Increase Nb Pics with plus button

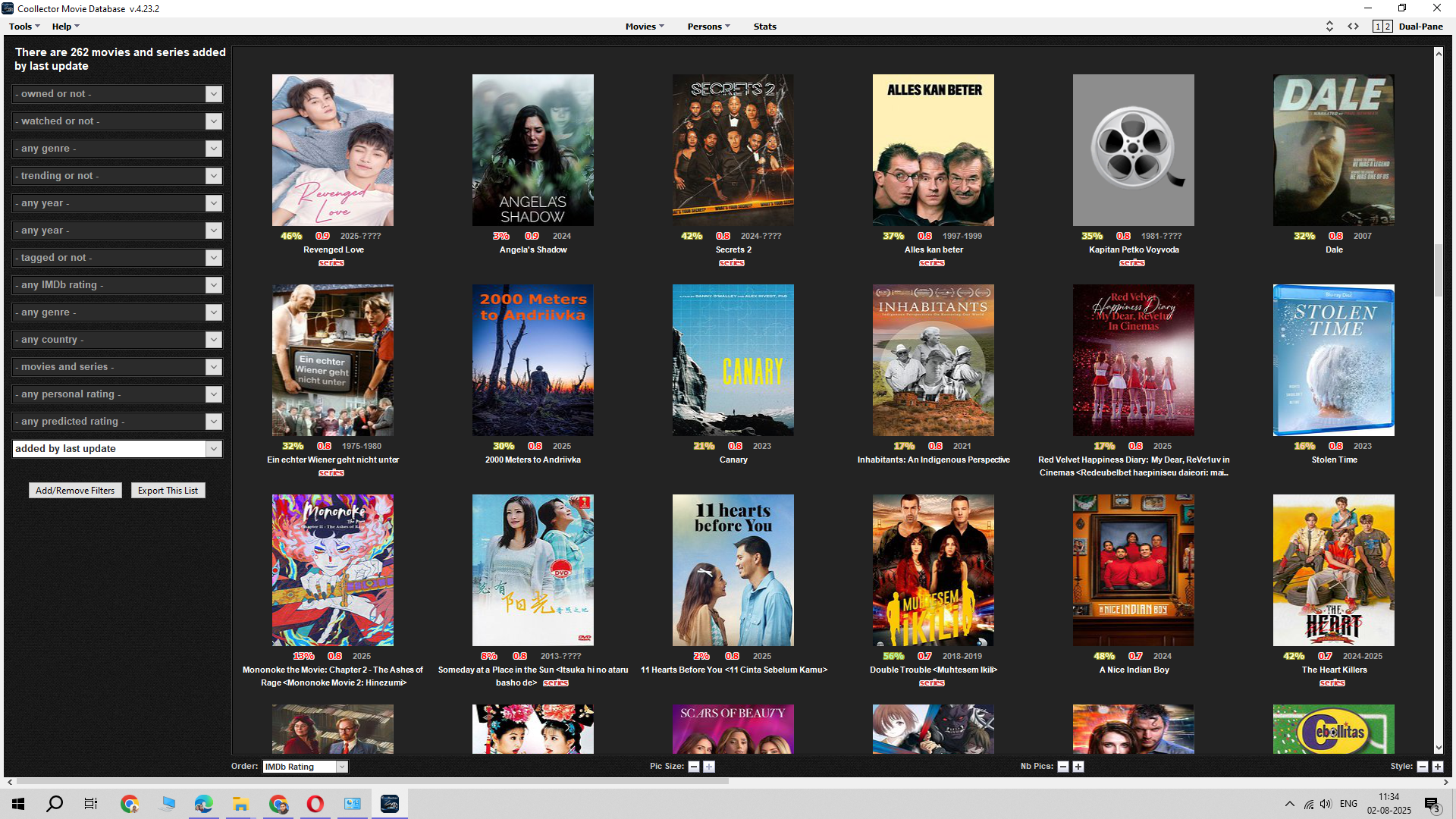1078,767
